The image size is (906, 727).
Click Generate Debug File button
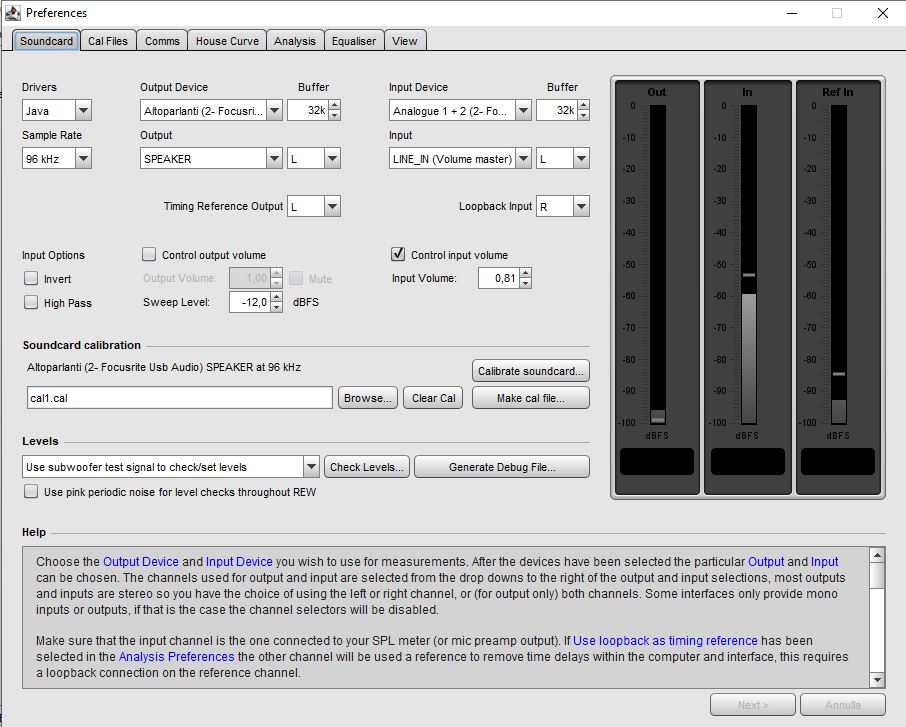502,467
